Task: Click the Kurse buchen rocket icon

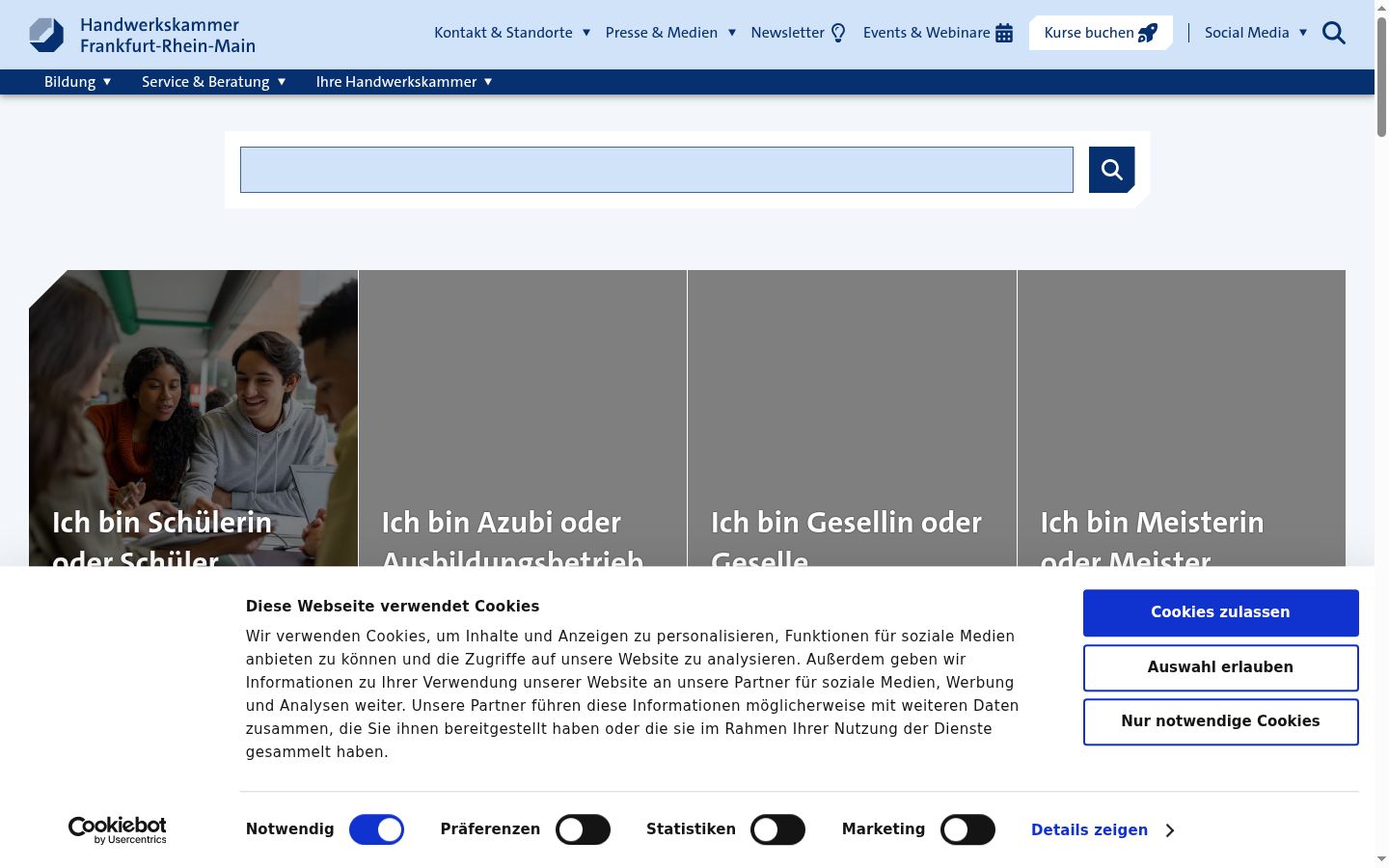Action: pyautogui.click(x=1148, y=33)
